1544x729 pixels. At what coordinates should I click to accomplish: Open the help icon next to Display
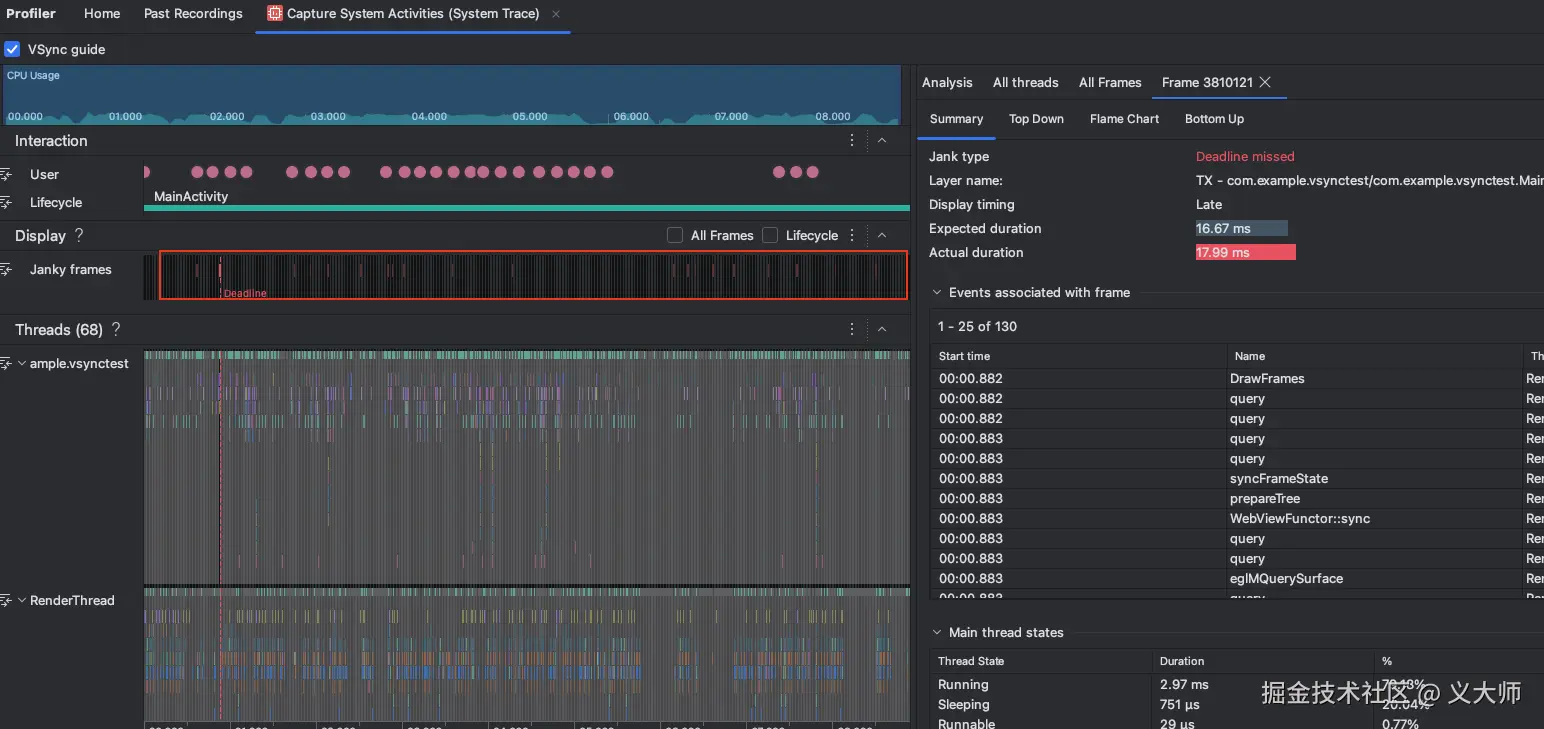click(x=79, y=236)
